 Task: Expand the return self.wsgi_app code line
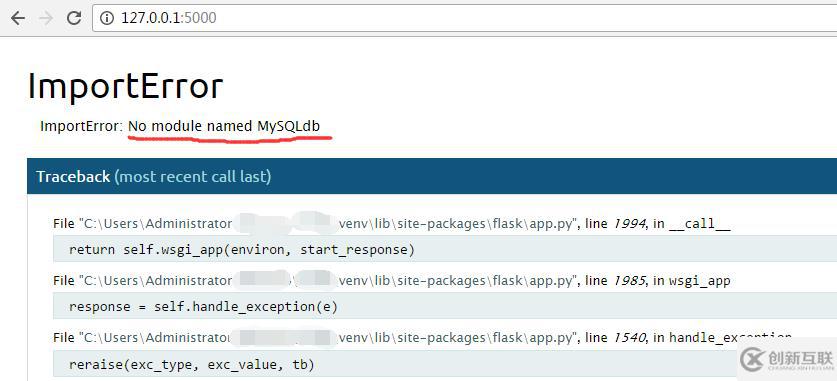[x=445, y=249]
